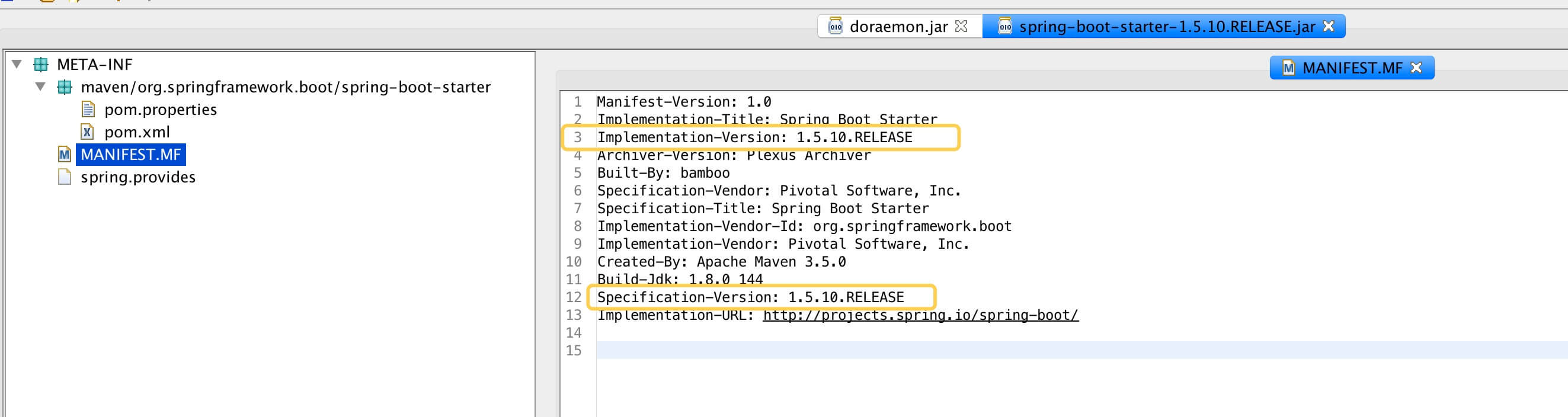Close the spring-boot-starter jar tab

point(1329,26)
